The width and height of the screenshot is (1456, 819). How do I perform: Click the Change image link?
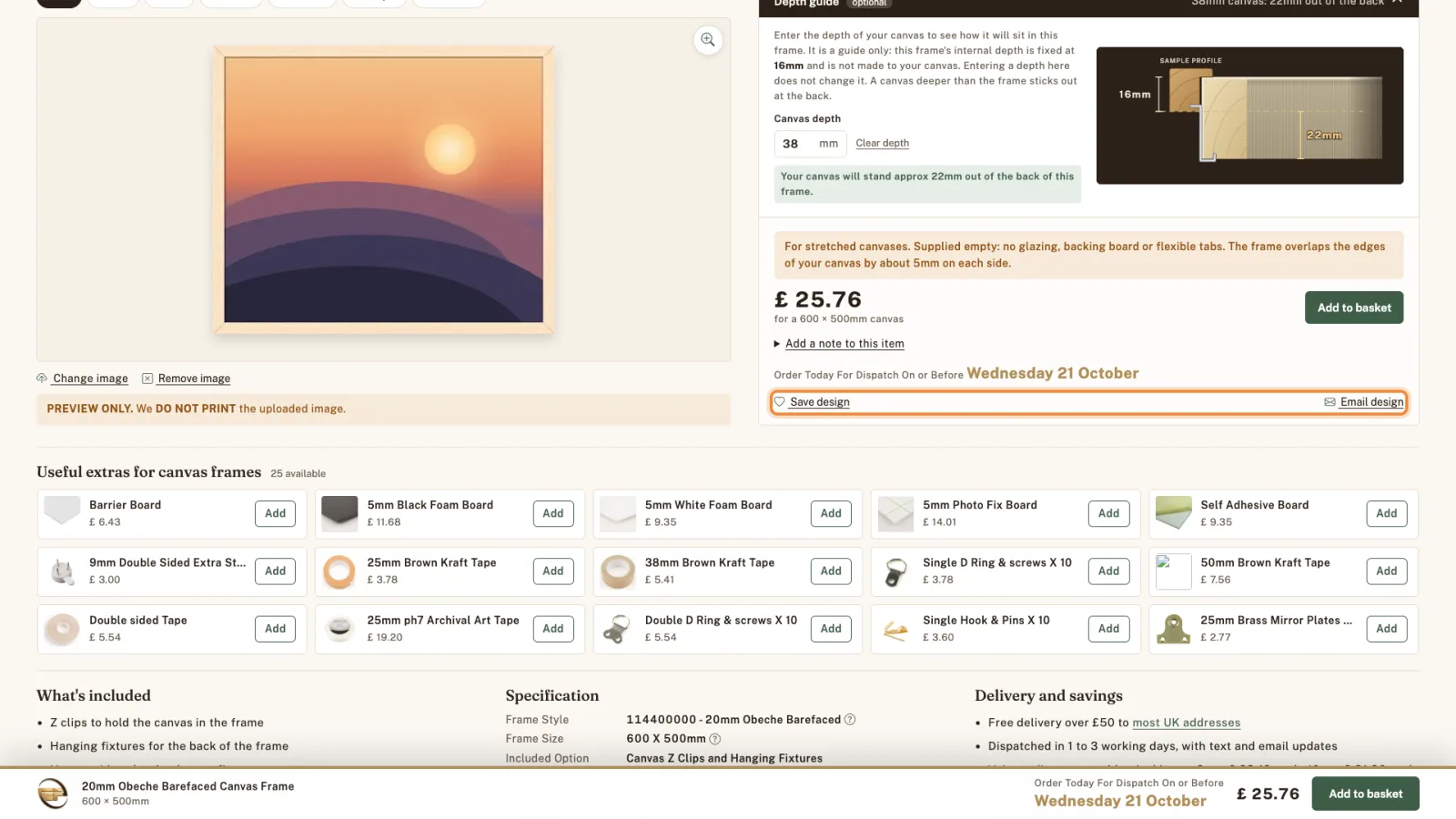(90, 379)
